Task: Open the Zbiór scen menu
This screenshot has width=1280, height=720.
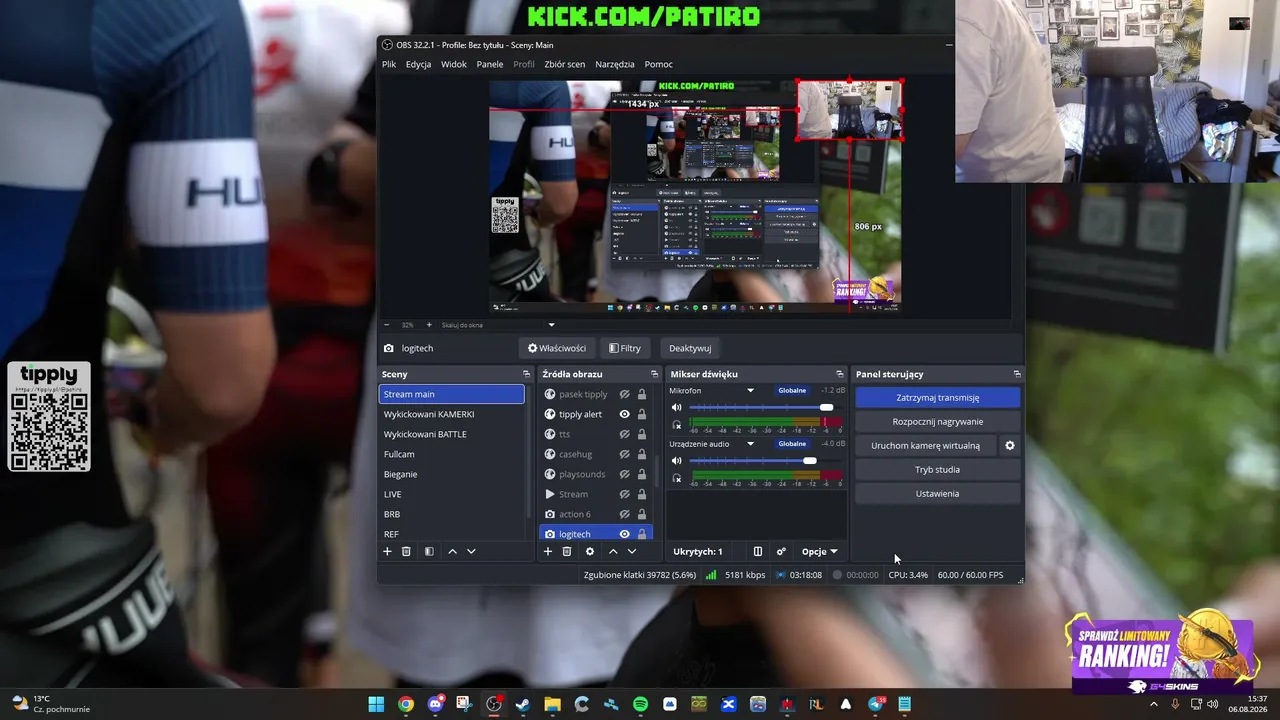Action: [565, 64]
